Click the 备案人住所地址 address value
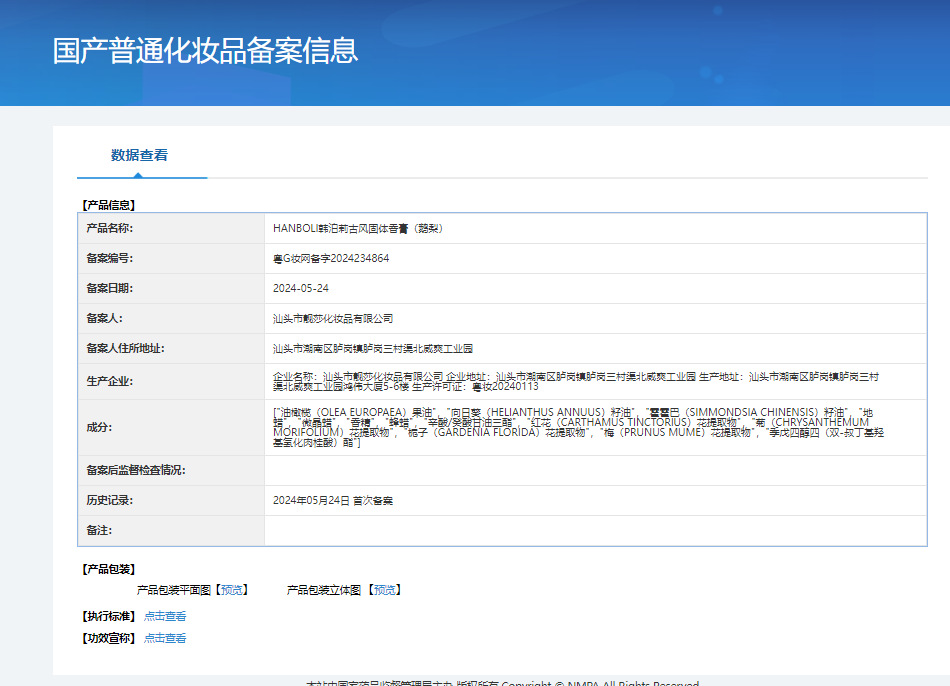The image size is (950, 686). coord(372,348)
